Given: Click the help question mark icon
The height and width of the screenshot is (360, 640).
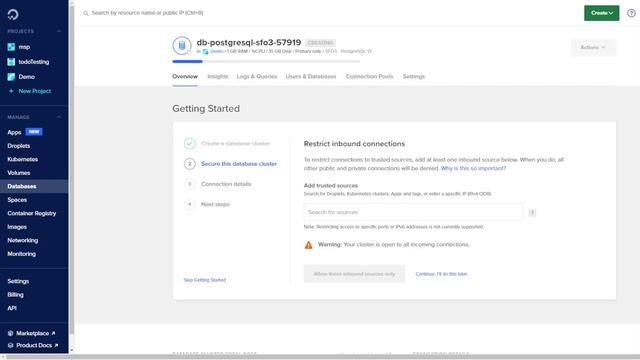Looking at the screenshot, I should 631,13.
